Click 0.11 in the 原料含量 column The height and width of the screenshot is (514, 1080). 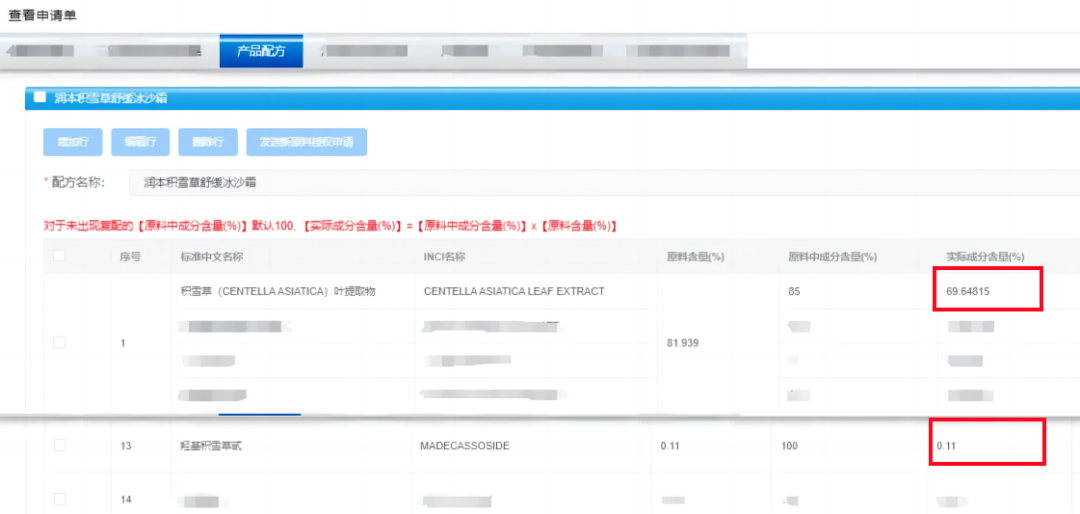[669, 446]
